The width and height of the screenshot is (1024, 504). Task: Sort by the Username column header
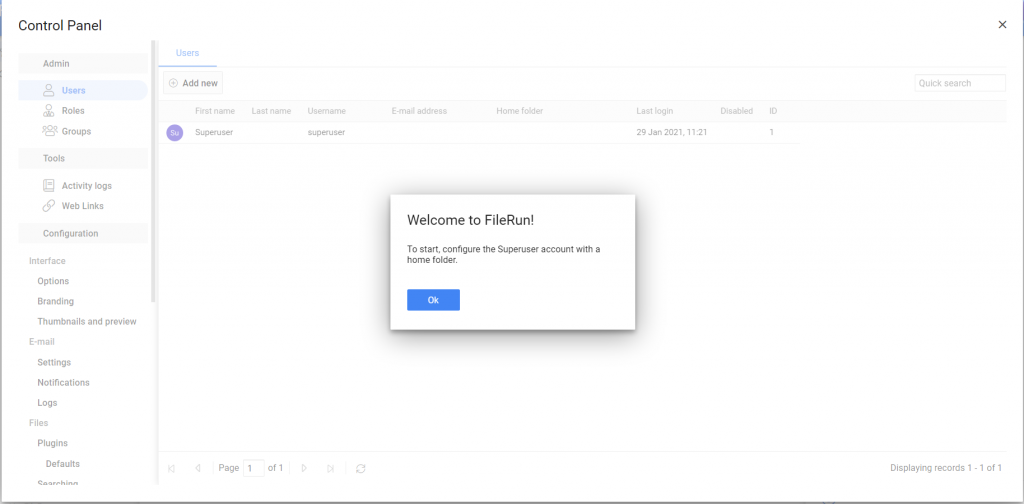pos(327,111)
